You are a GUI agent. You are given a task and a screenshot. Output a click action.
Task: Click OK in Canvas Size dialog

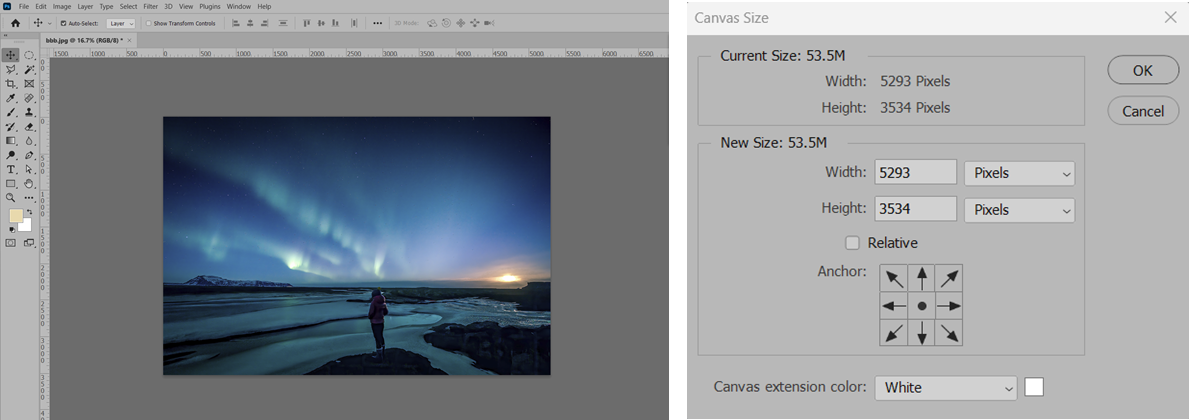point(1143,71)
